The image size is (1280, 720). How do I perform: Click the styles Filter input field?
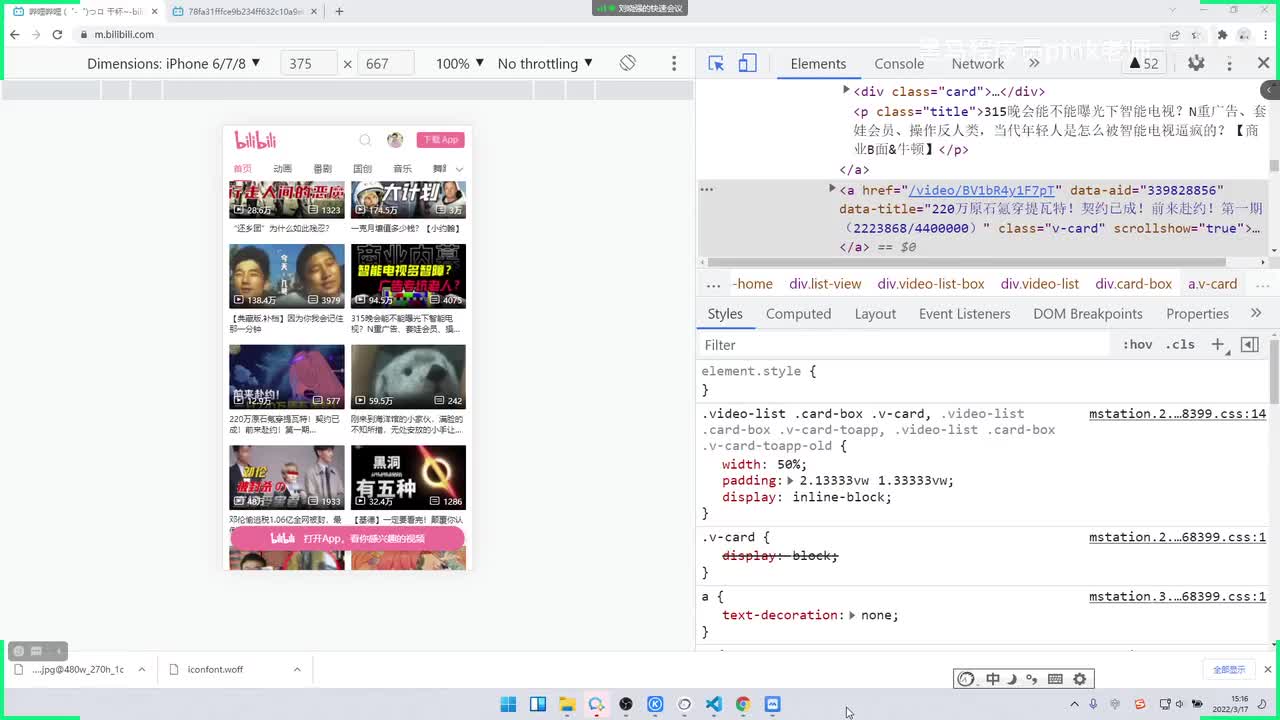900,344
